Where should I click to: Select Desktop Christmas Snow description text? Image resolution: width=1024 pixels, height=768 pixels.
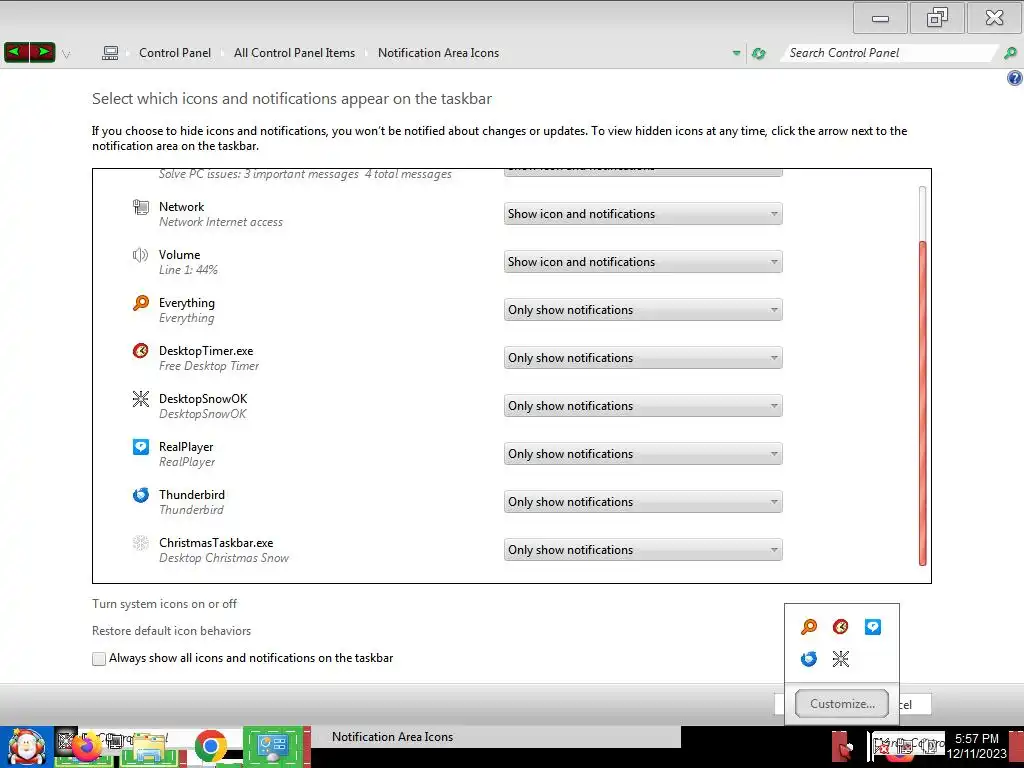[224, 558]
